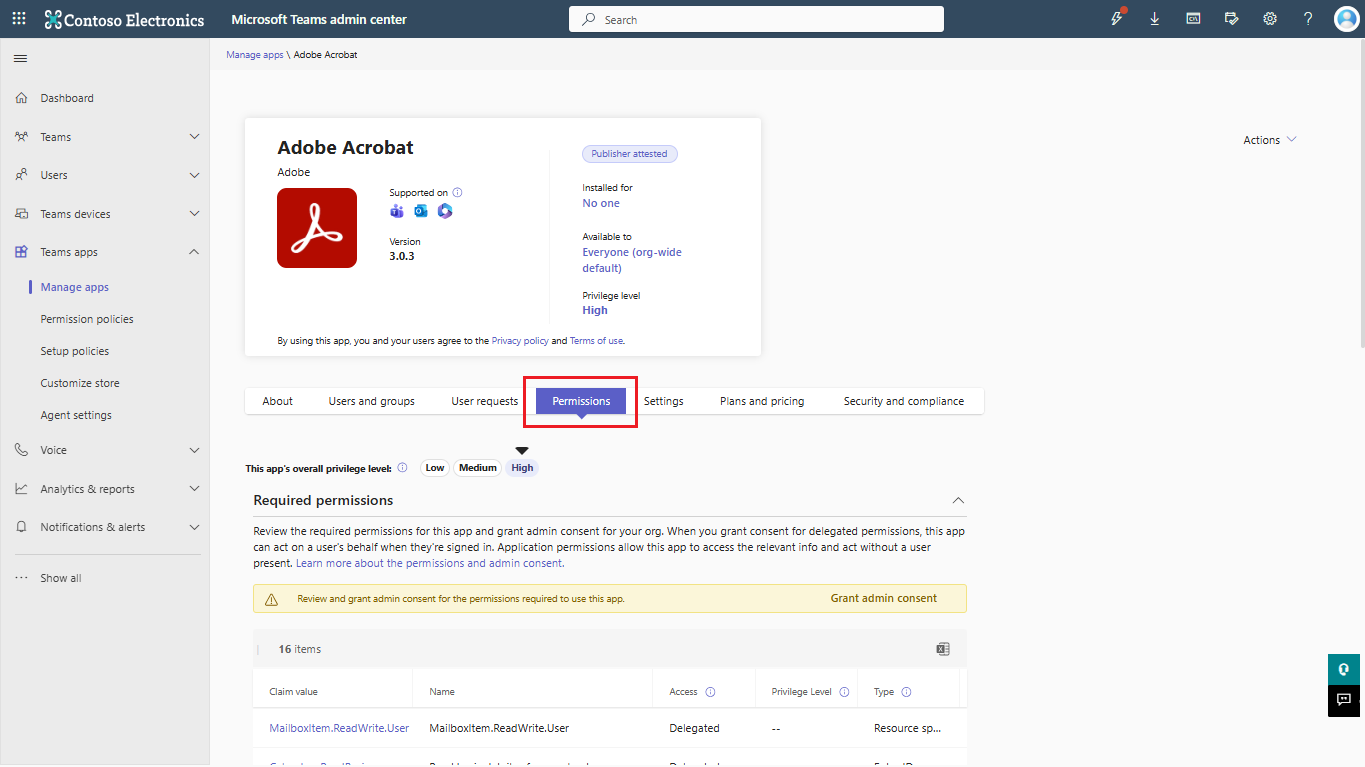The width and height of the screenshot is (1365, 767).
Task: Click the Analytics & reports chart icon
Action: (x=21, y=489)
